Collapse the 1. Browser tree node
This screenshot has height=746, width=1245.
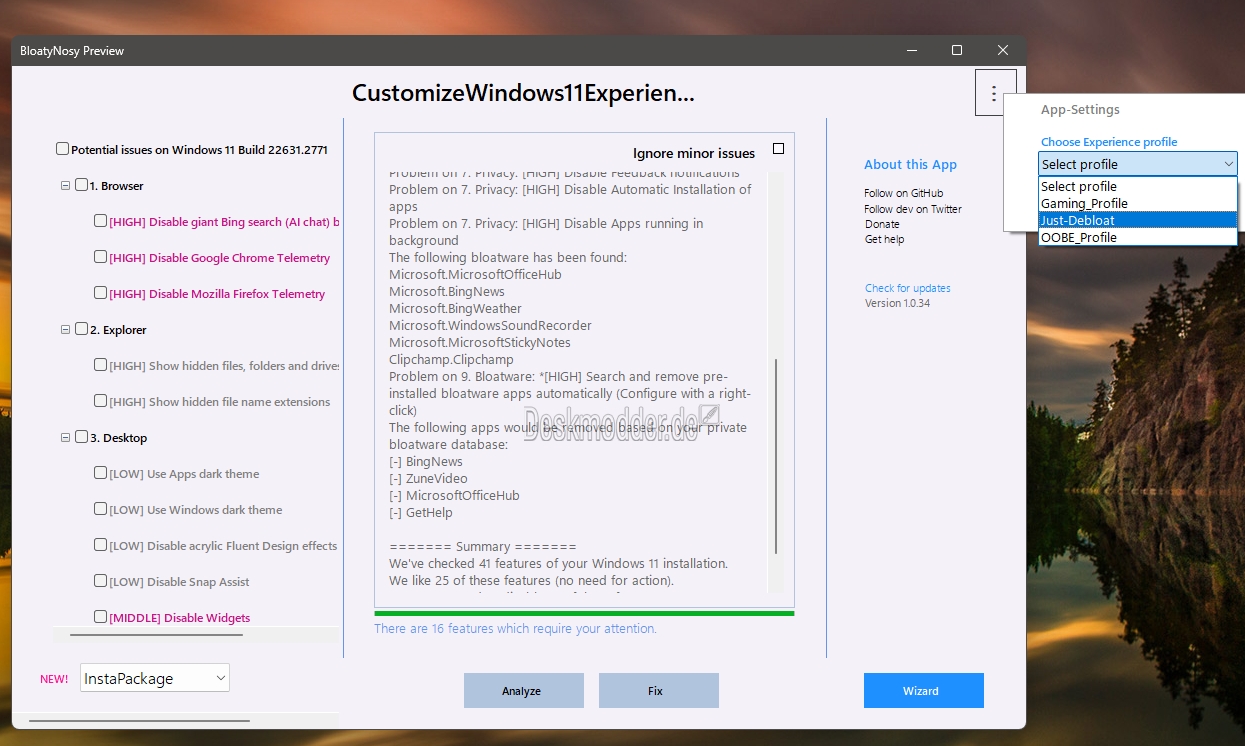65,185
